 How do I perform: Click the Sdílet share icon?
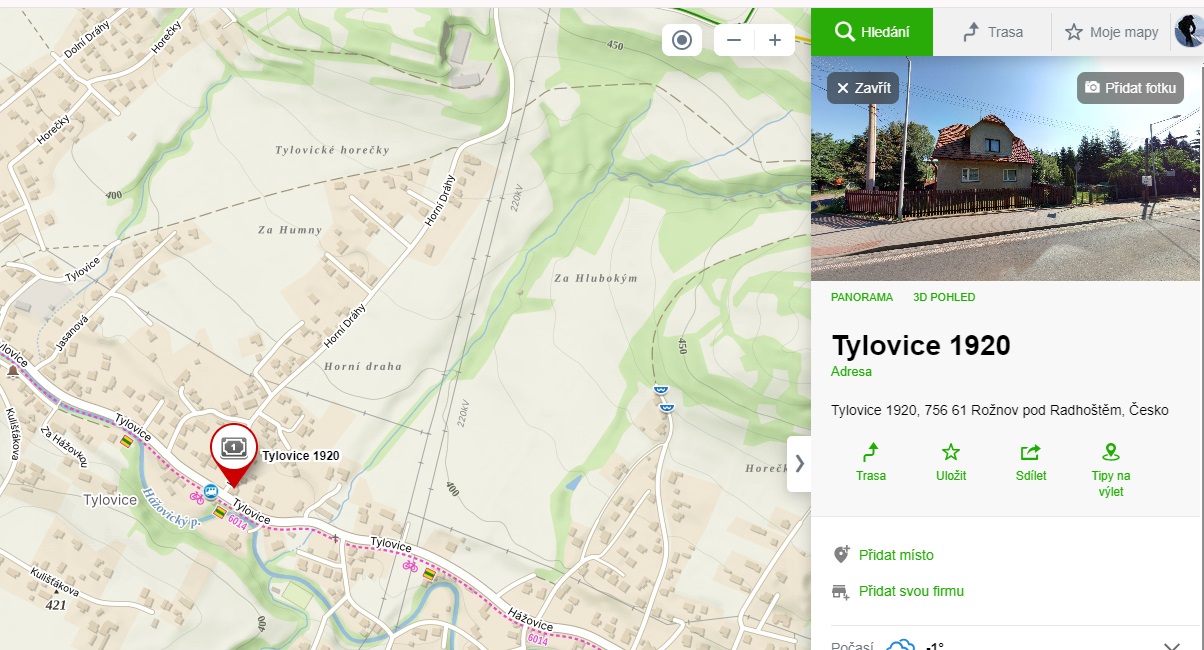coord(1030,452)
